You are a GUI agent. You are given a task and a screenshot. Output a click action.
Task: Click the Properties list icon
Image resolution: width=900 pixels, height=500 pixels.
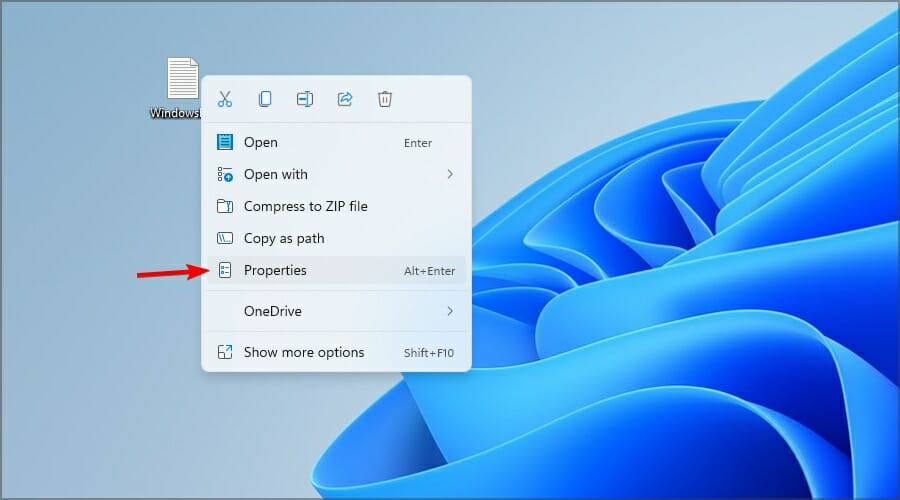[x=225, y=270]
